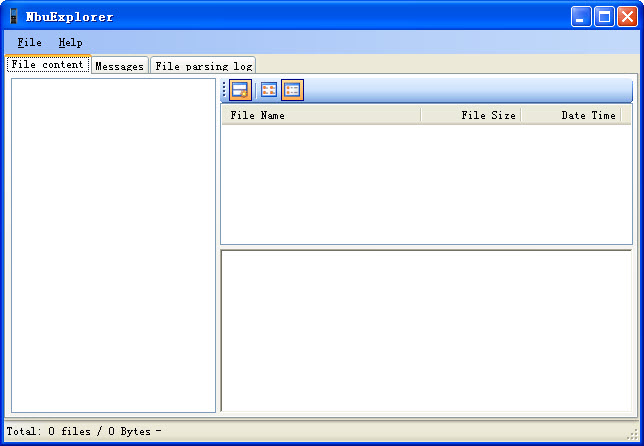Open the Help menu
Screen dimensions: 644x446
coord(70,42)
